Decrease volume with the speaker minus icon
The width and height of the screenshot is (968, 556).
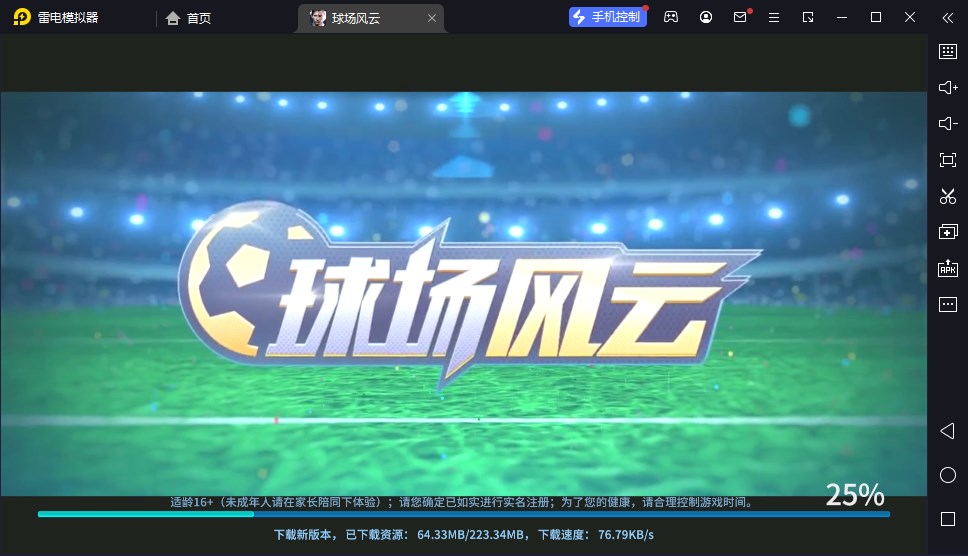point(948,123)
